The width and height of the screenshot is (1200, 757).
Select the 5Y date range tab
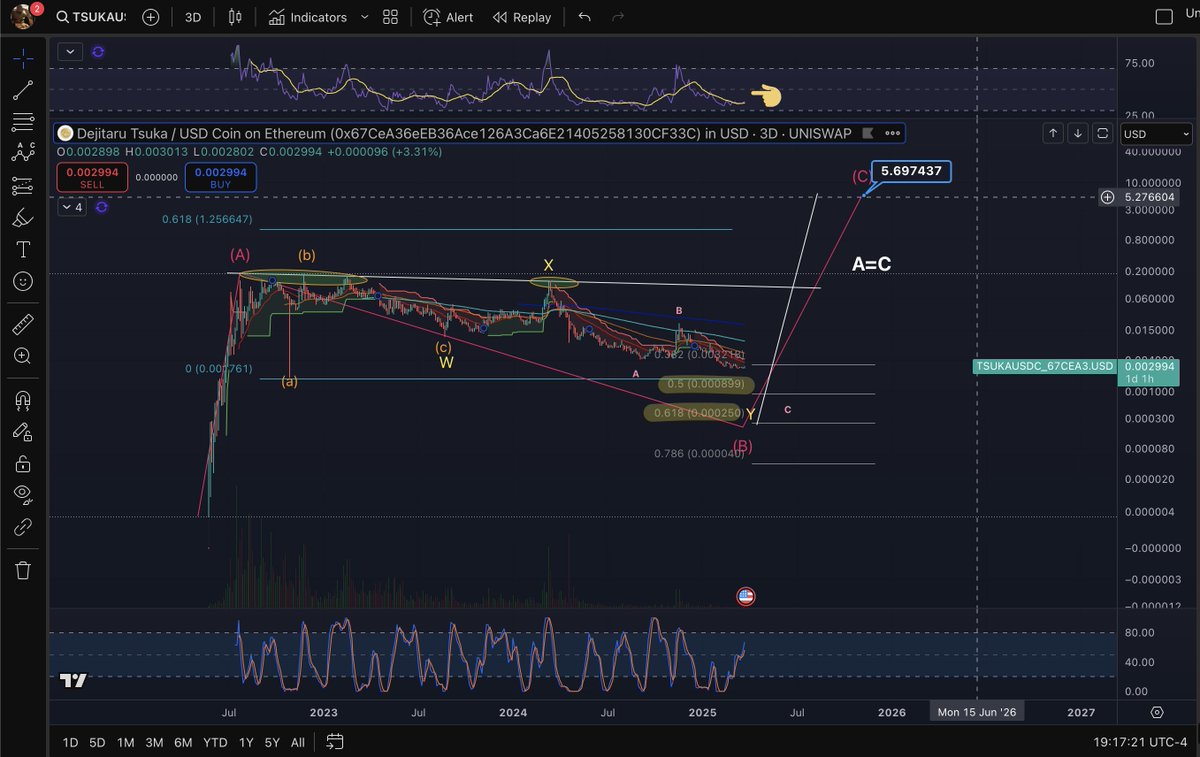coord(272,742)
